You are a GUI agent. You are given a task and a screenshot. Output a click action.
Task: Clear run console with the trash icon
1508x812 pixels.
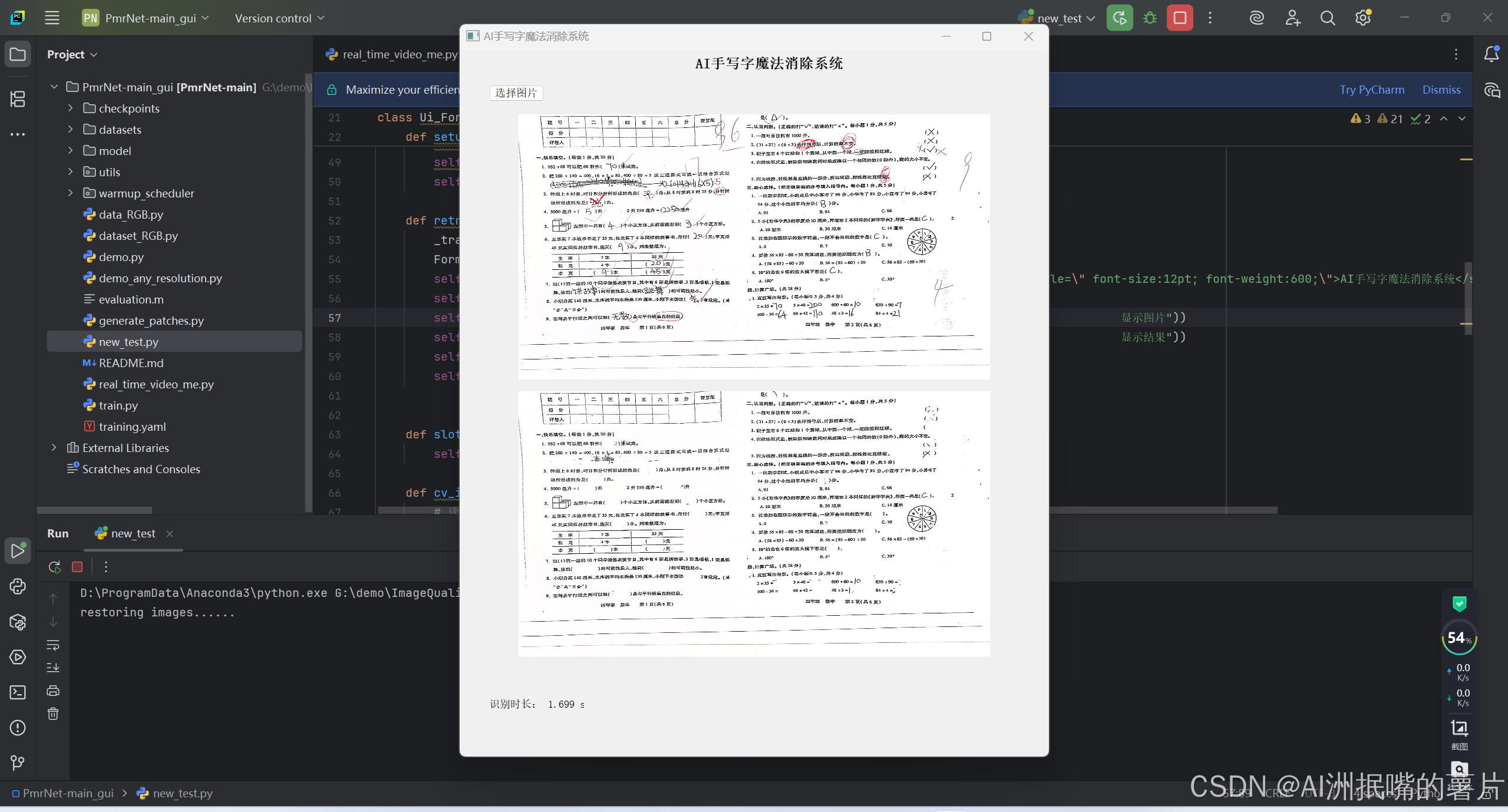(53, 714)
